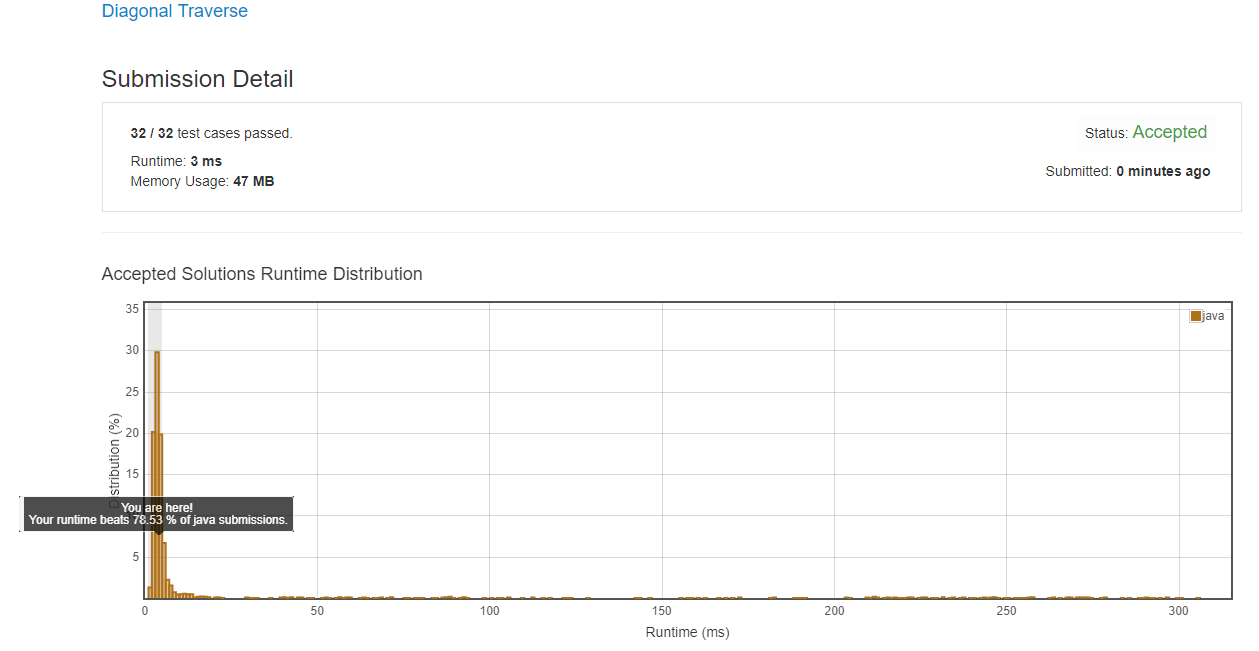This screenshot has height=651, width=1259.
Task: Click the 200 tick on runtime axis
Action: pyautogui.click(x=835, y=611)
